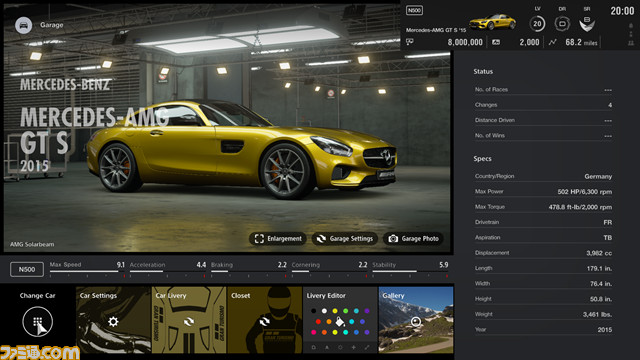Open the Livery Editor tile
Screen dimensions: 640x360
(340, 320)
